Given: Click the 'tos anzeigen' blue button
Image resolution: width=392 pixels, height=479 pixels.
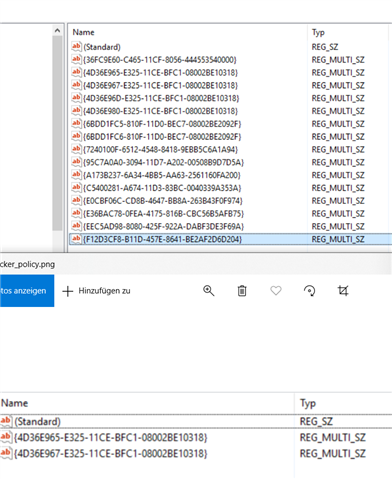Looking at the screenshot, I should point(27,291).
